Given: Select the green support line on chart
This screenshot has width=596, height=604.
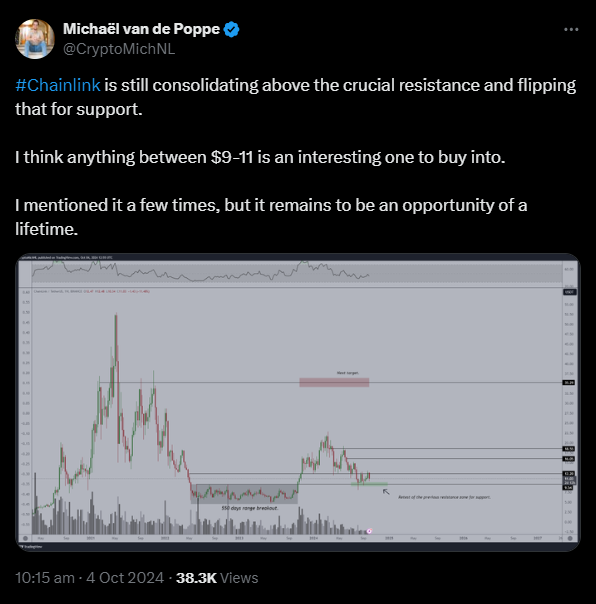Looking at the screenshot, I should click(x=369, y=484).
